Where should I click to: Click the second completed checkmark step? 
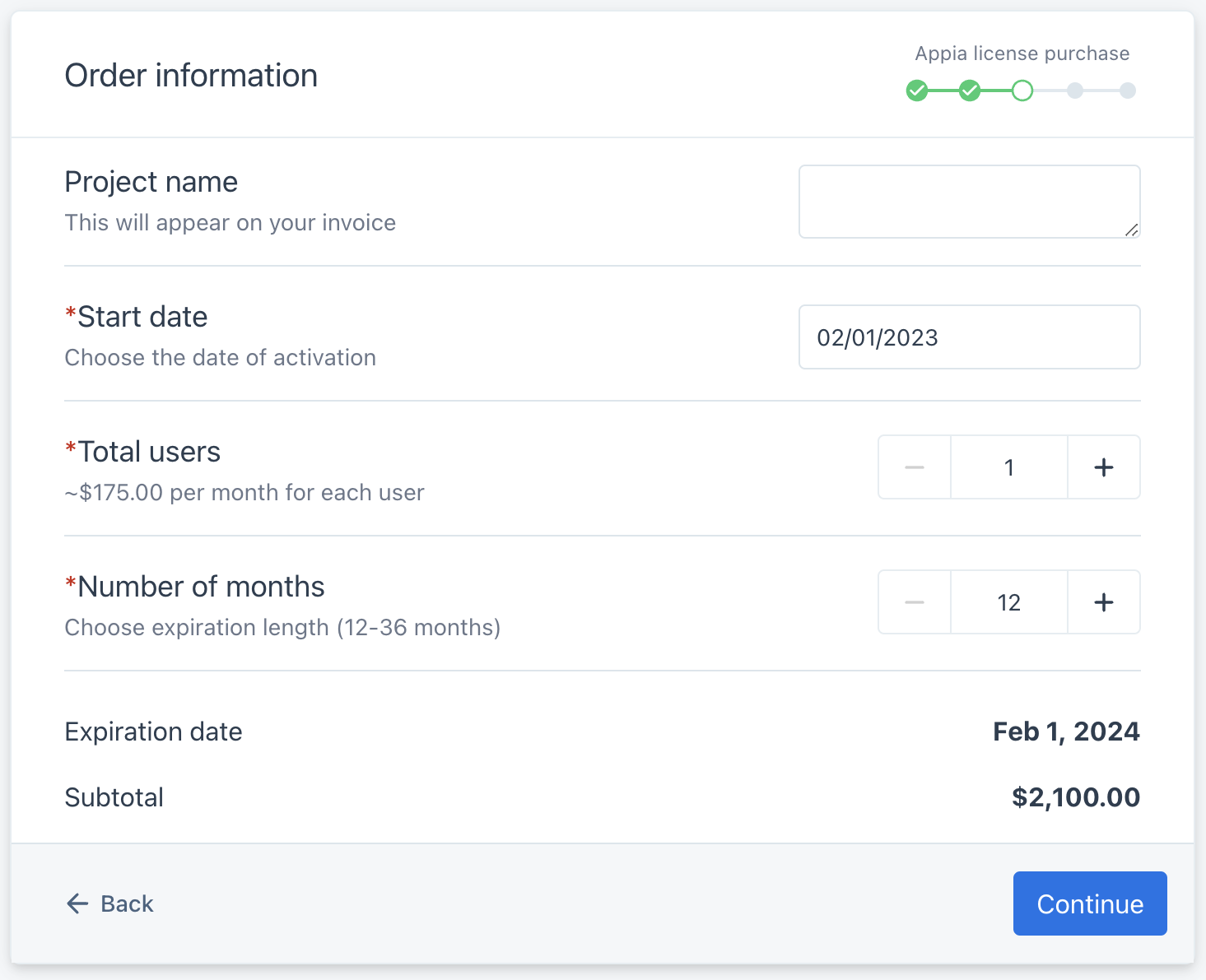tap(970, 91)
